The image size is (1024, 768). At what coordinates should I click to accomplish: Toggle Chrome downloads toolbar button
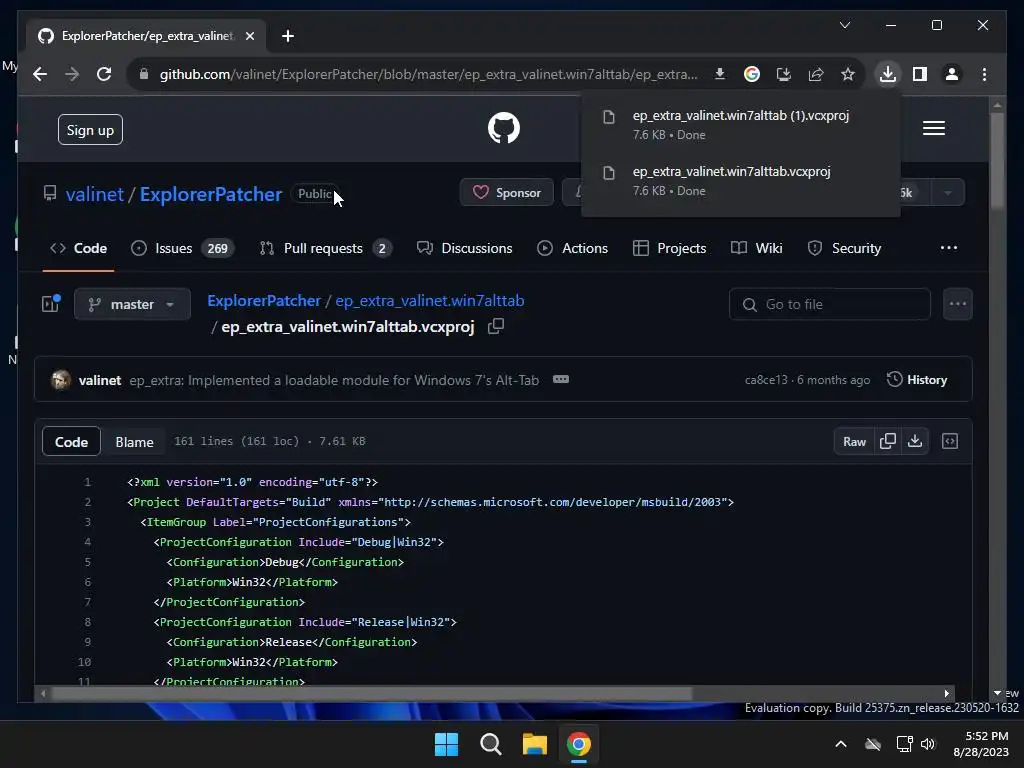[888, 74]
